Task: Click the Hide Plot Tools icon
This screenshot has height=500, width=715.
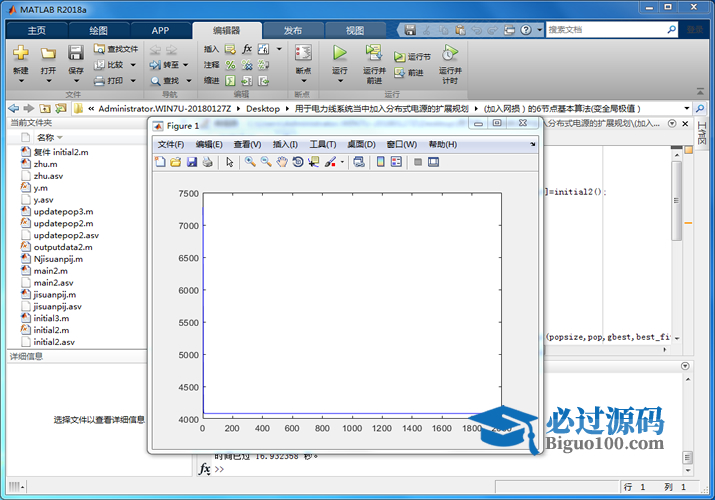Action: 418,162
